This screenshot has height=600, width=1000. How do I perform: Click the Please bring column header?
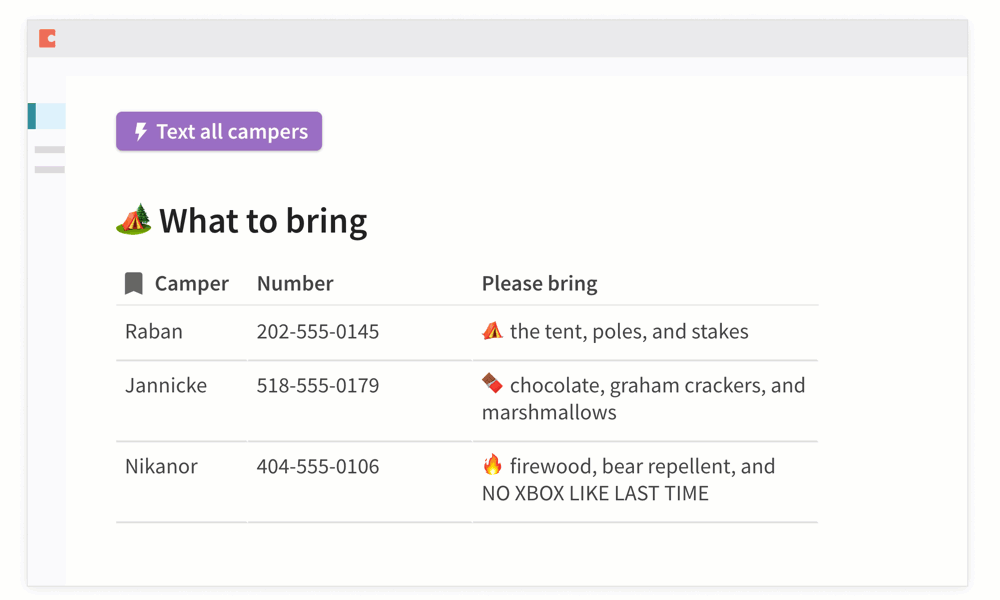click(x=540, y=284)
